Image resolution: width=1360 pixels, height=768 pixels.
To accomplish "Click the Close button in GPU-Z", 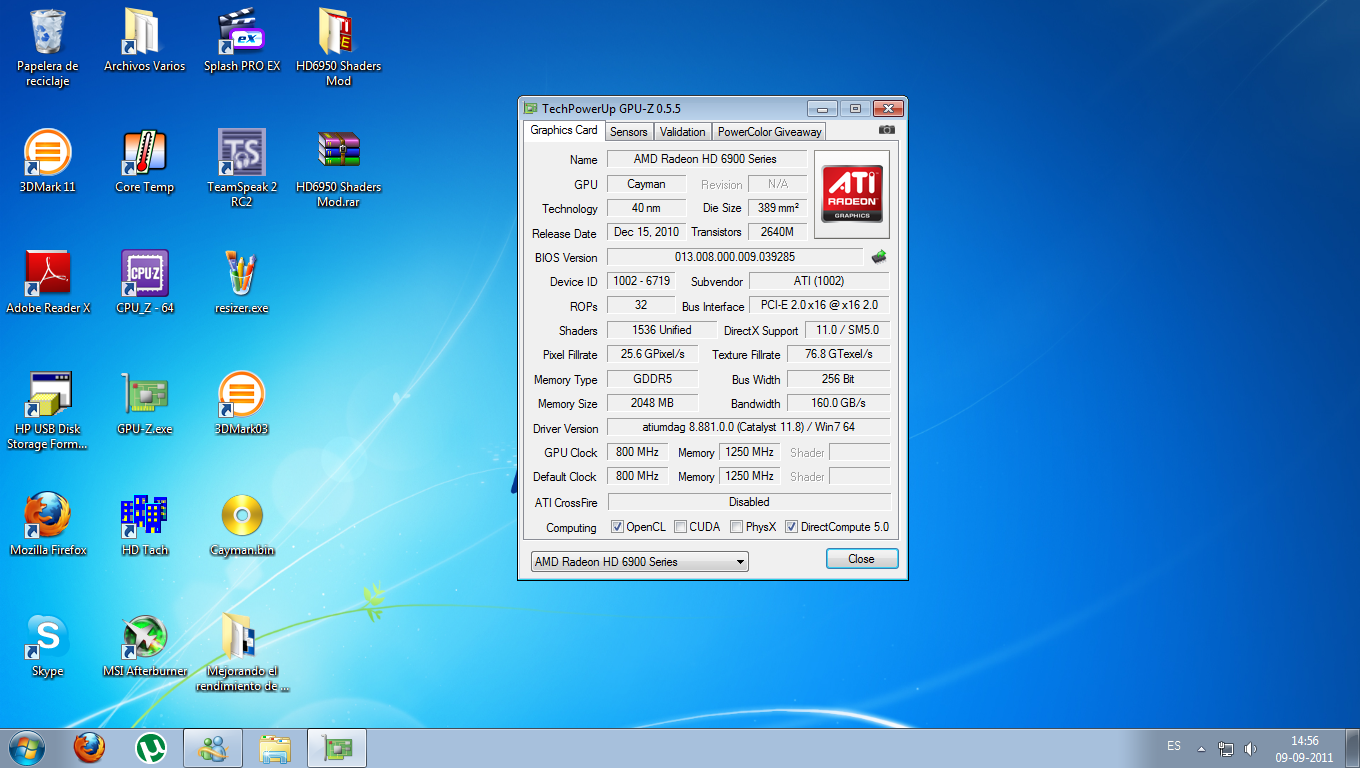I will coord(862,559).
